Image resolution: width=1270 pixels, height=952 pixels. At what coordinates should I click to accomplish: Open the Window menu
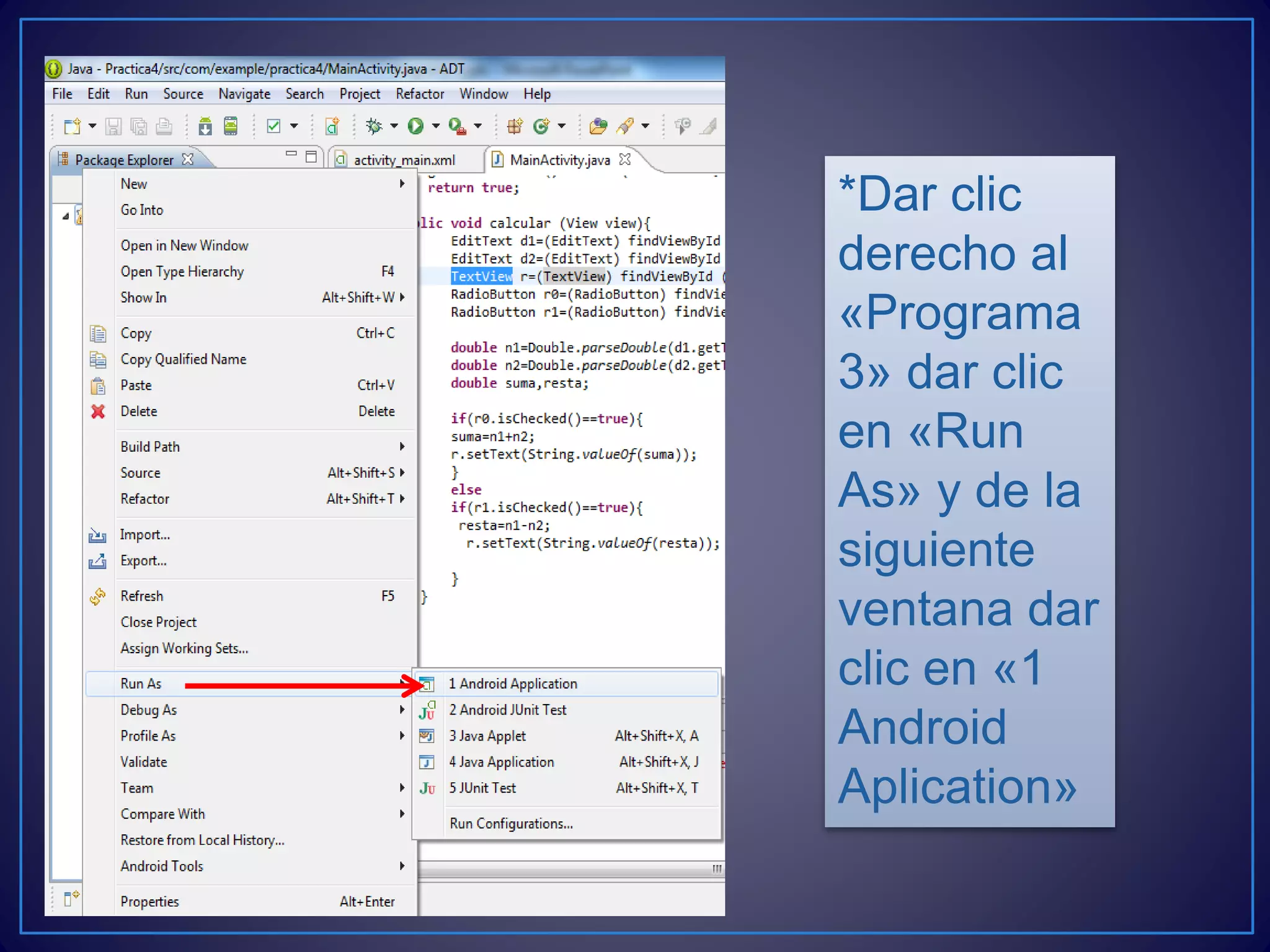click(484, 94)
